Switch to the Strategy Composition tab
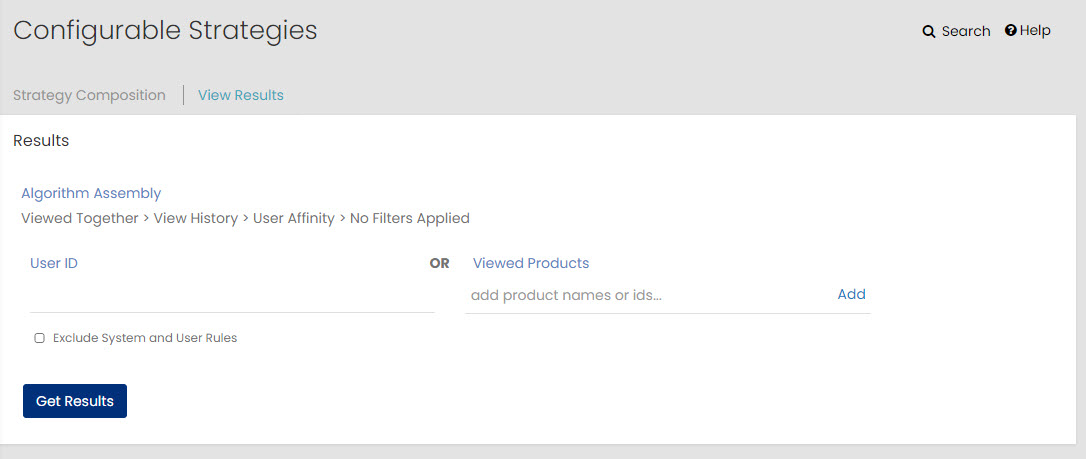This screenshot has width=1086, height=459. click(89, 95)
